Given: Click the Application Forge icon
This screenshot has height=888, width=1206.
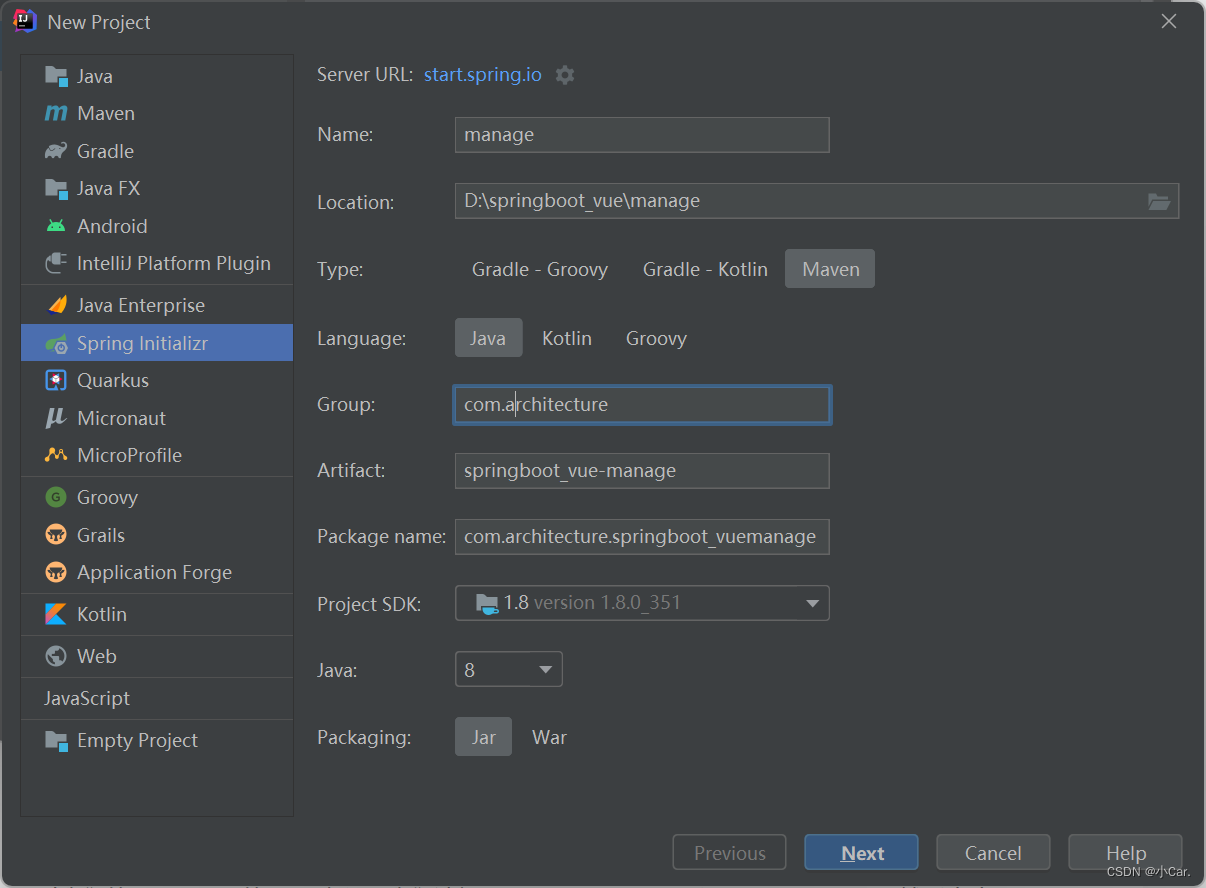Looking at the screenshot, I should click(x=56, y=572).
